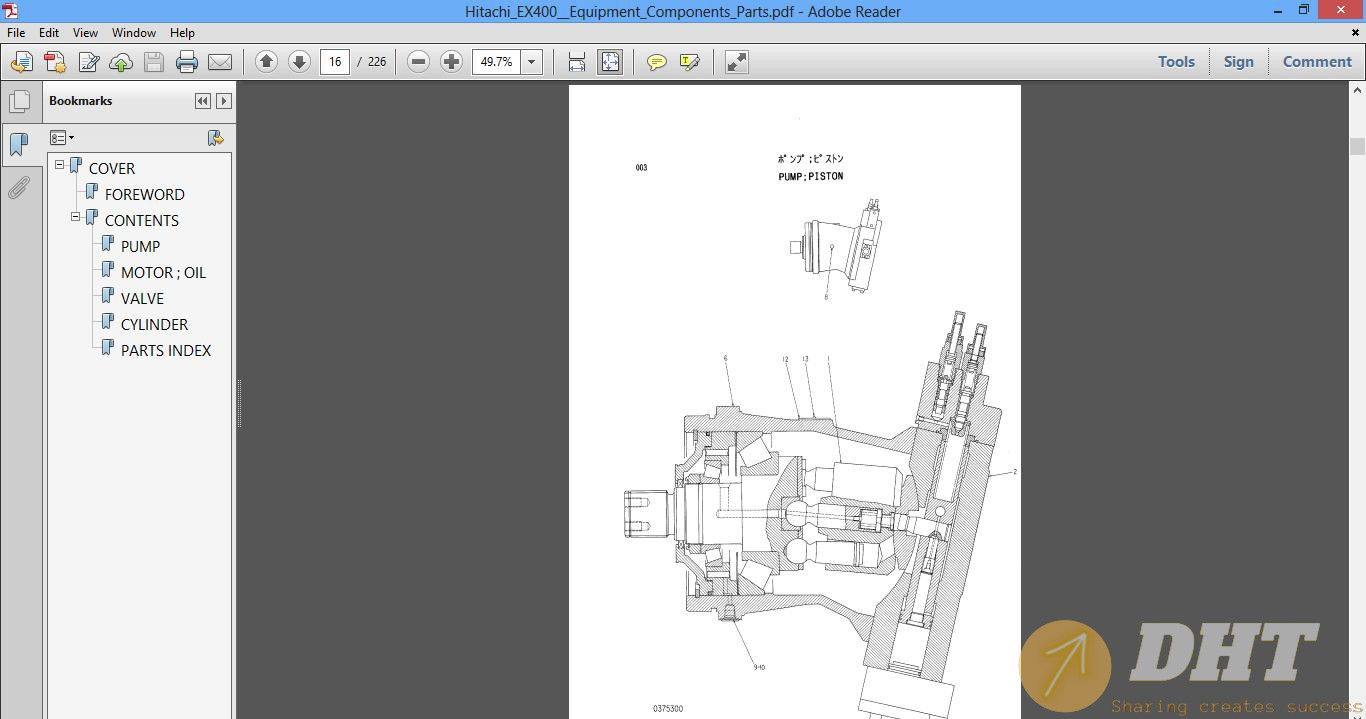This screenshot has width=1366, height=719.
Task: Zoom in with the plus button
Action: (452, 62)
